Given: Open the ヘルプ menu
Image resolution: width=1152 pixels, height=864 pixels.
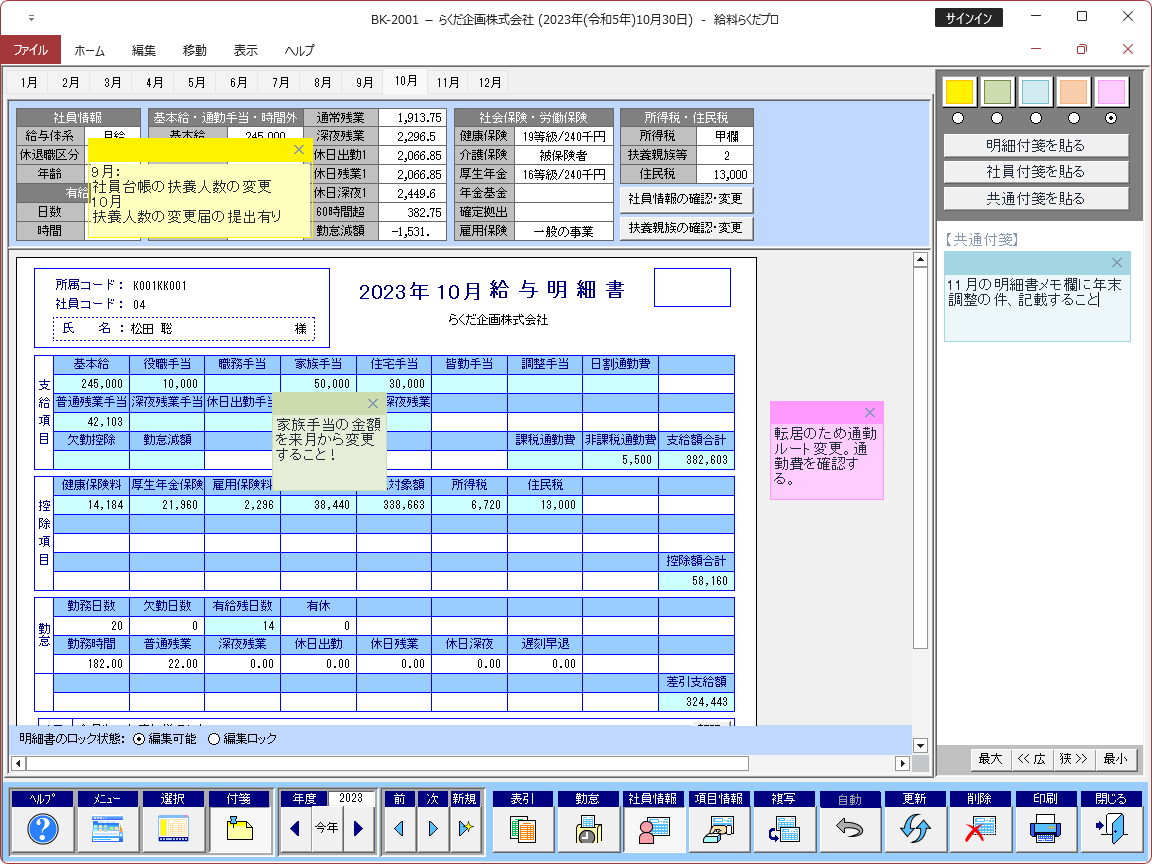Looking at the screenshot, I should point(300,51).
